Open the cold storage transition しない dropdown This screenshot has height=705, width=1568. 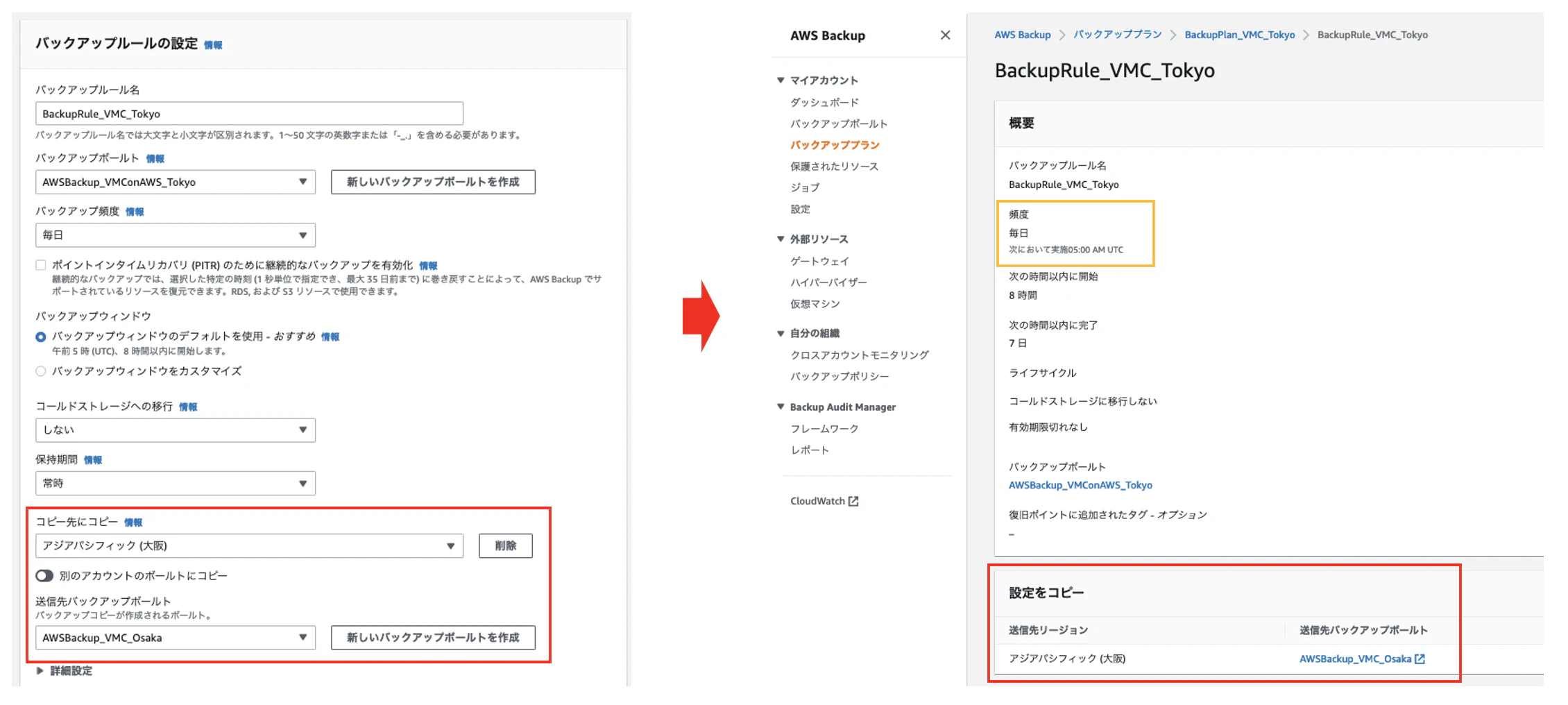[x=176, y=430]
